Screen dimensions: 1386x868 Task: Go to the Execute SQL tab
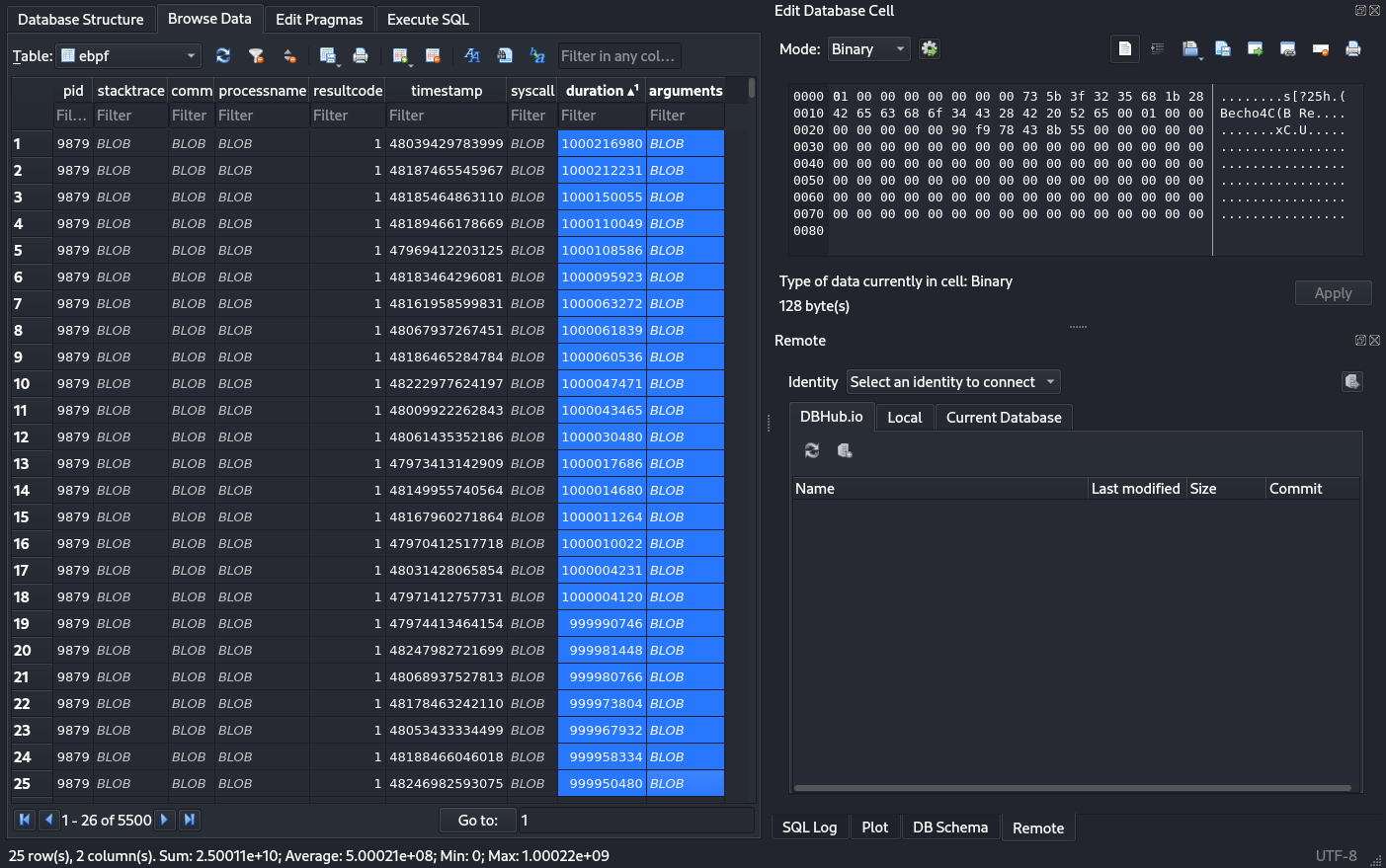428,20
